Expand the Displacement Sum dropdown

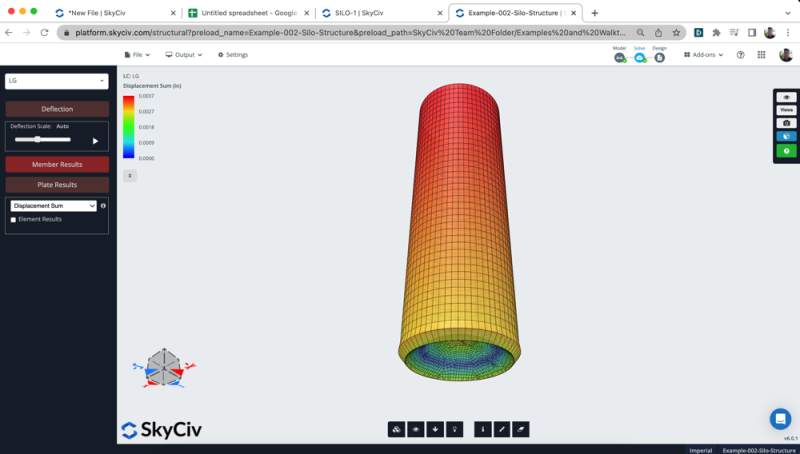[53, 205]
